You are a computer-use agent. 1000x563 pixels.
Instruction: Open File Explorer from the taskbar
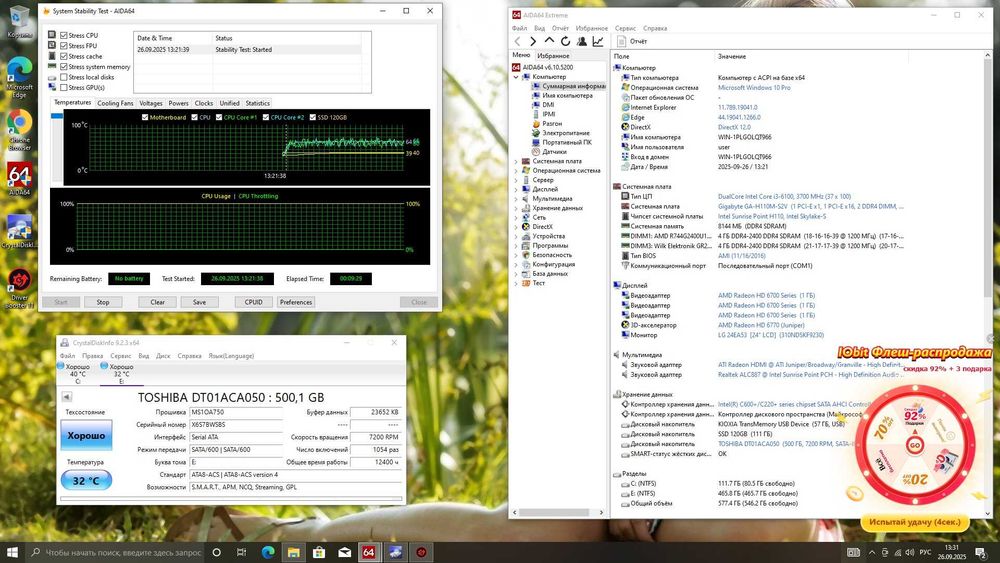[293, 552]
